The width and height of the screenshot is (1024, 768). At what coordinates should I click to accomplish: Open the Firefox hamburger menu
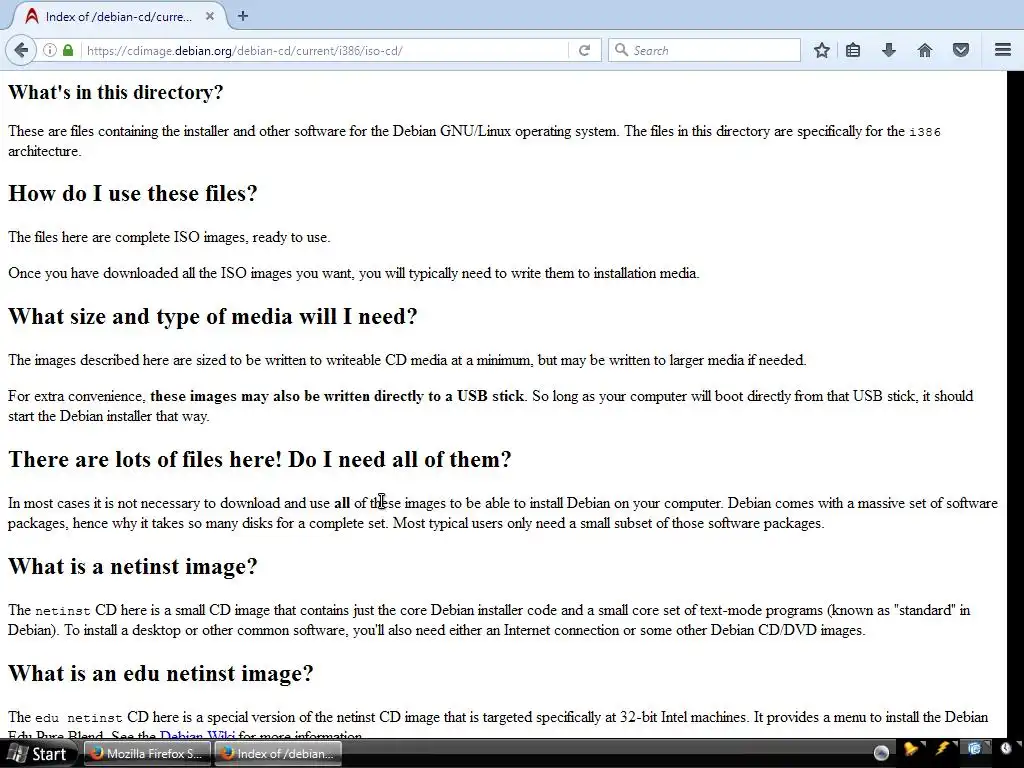click(x=1003, y=50)
